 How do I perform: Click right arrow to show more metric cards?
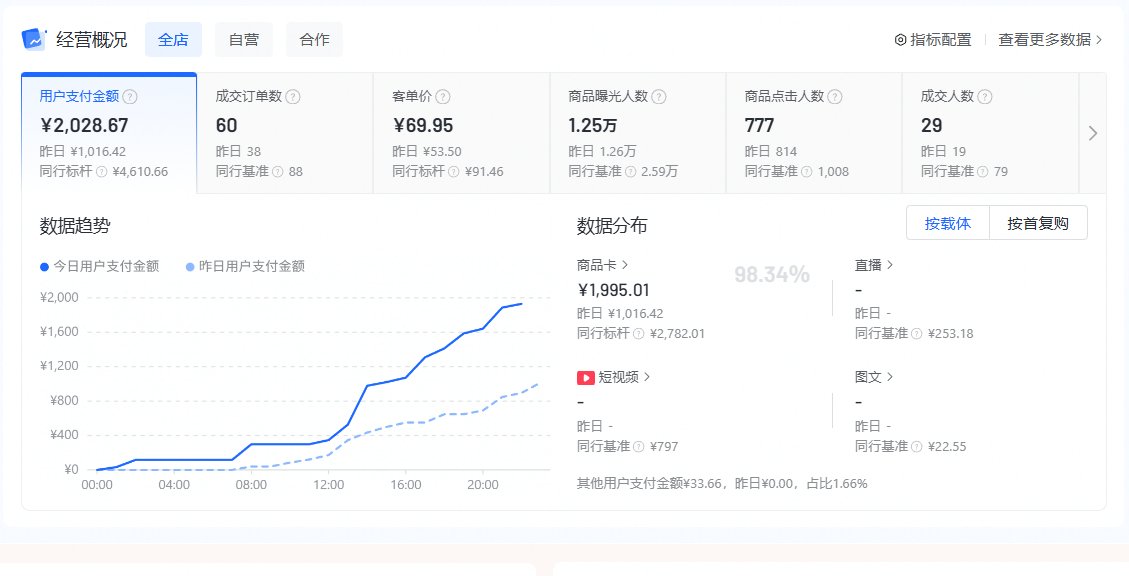(x=1092, y=132)
